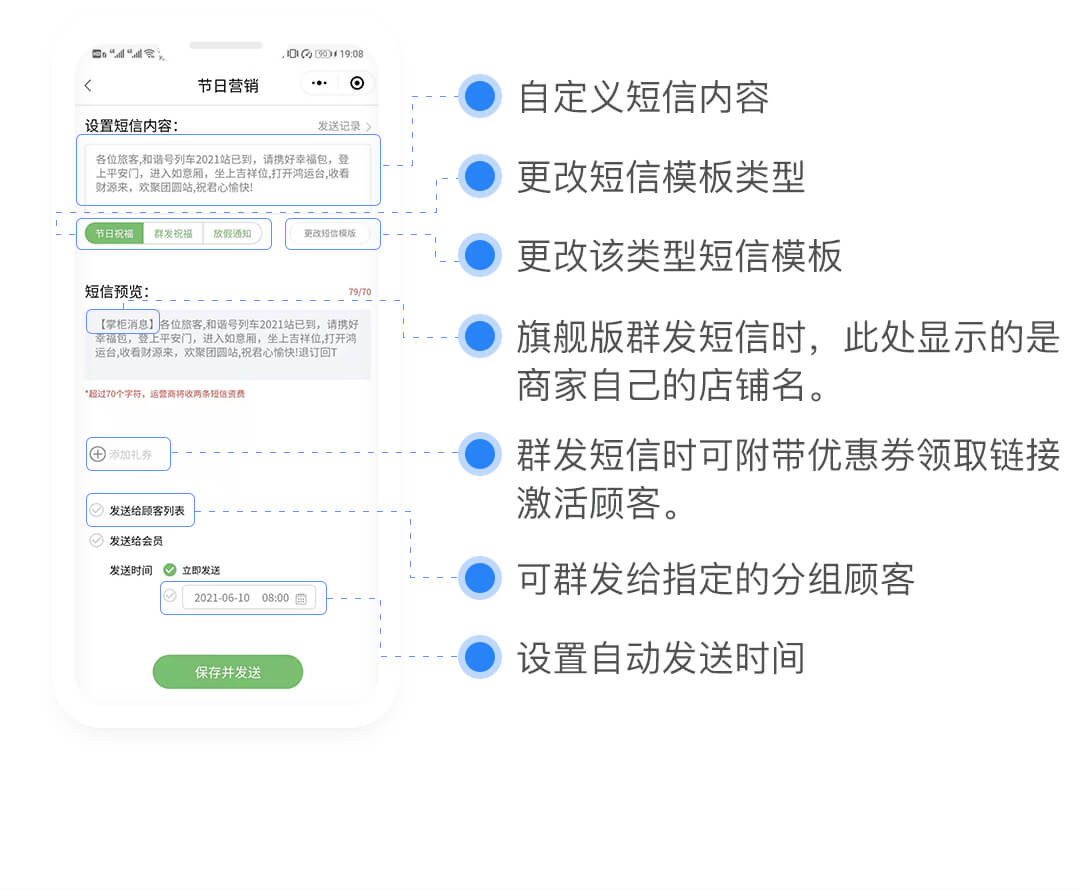The image size is (1080, 890).
Task: Tap the back arrow beside 节日营销
Action: (88, 86)
